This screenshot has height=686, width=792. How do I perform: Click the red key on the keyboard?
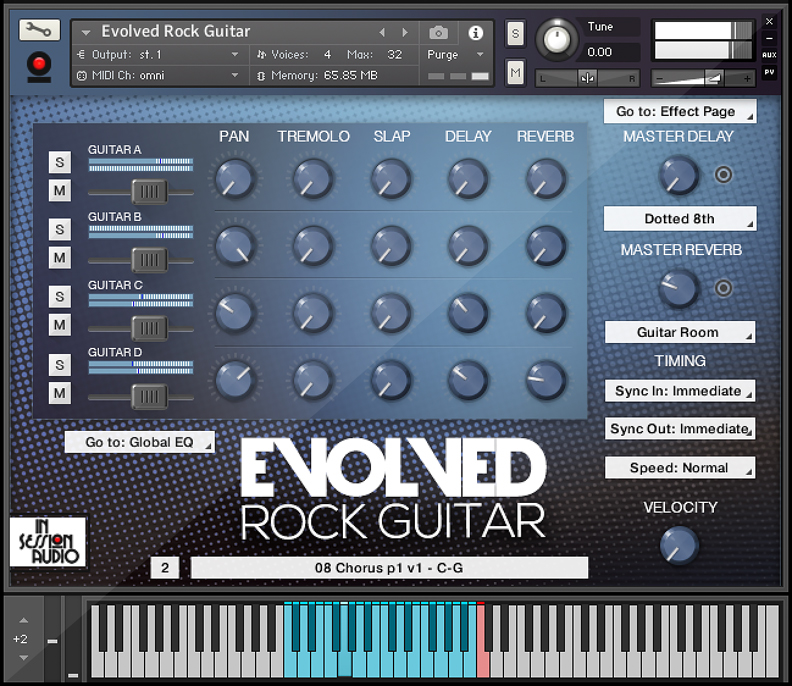coord(483,662)
